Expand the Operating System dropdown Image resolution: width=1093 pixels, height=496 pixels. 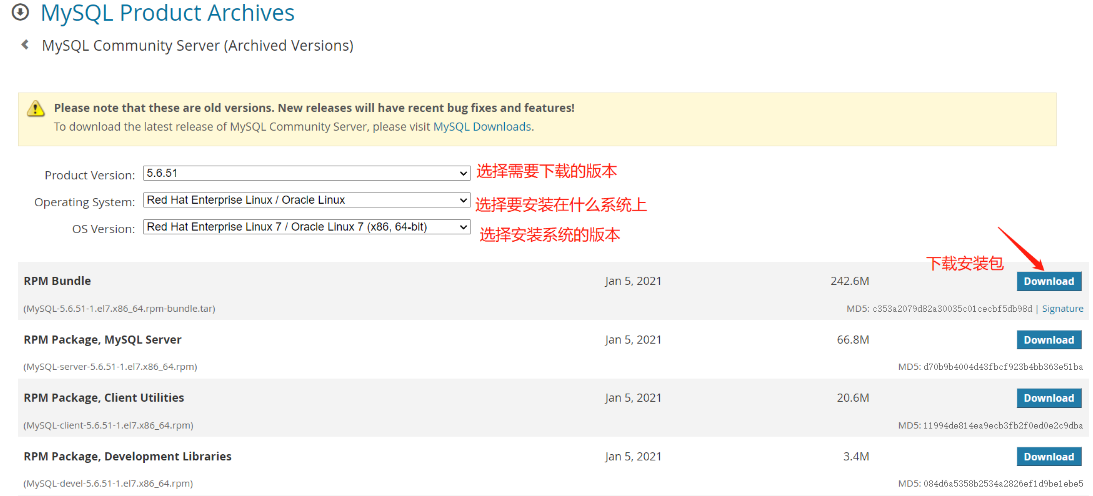[x=306, y=200]
